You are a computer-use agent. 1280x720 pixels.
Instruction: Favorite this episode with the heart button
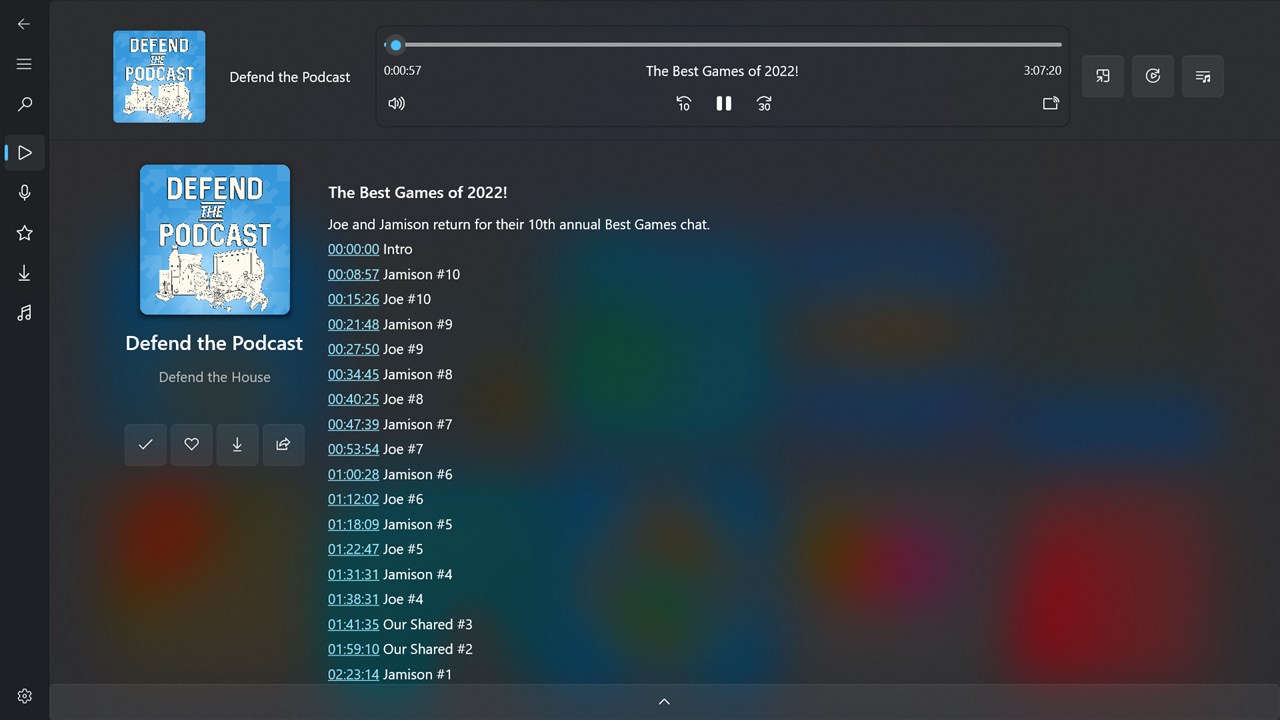coord(192,444)
